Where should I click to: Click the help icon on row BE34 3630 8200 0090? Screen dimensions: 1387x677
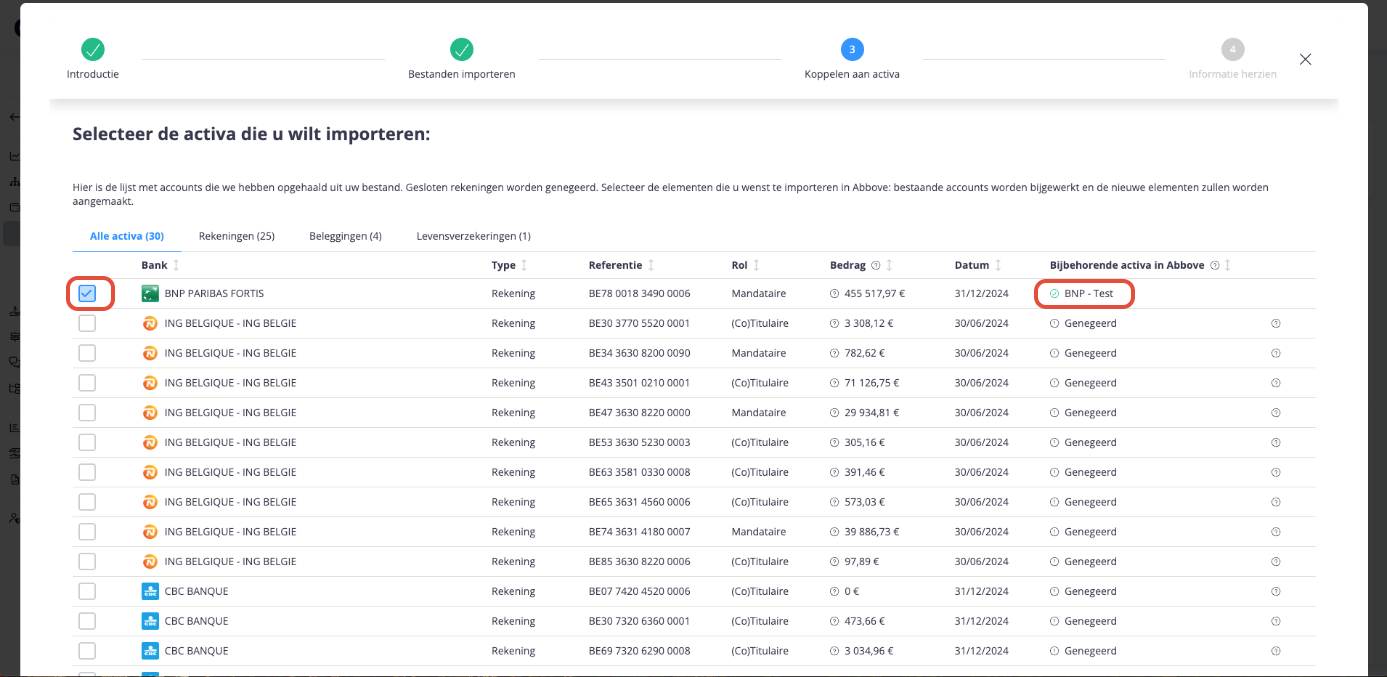coord(1275,353)
